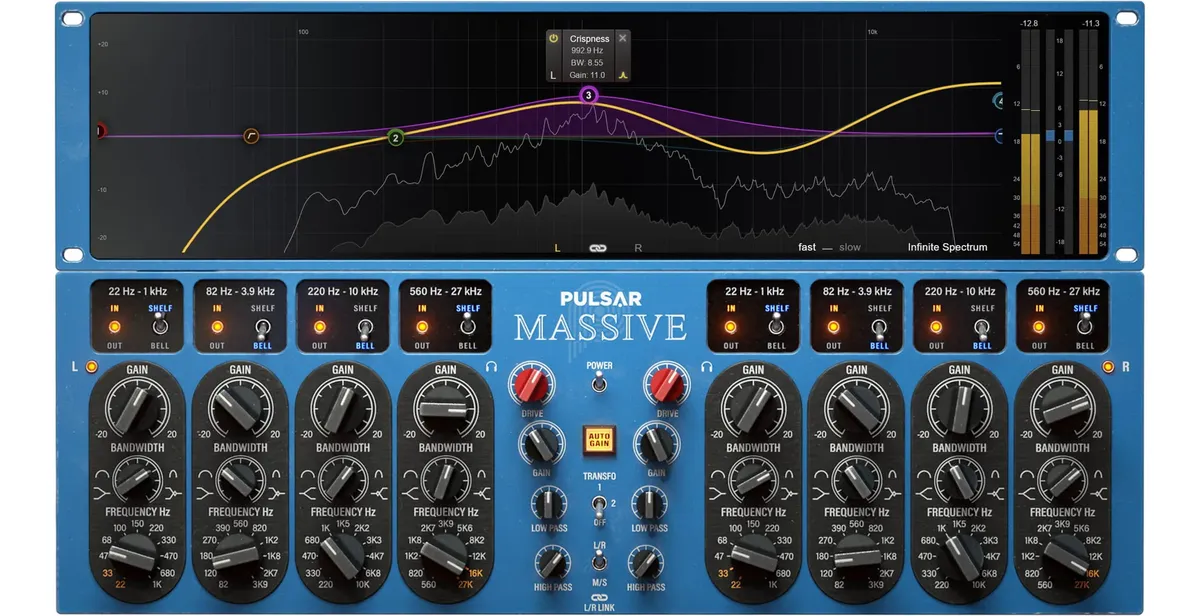Flip the POWER switch
The width and height of the screenshot is (1200, 616).
[599, 384]
